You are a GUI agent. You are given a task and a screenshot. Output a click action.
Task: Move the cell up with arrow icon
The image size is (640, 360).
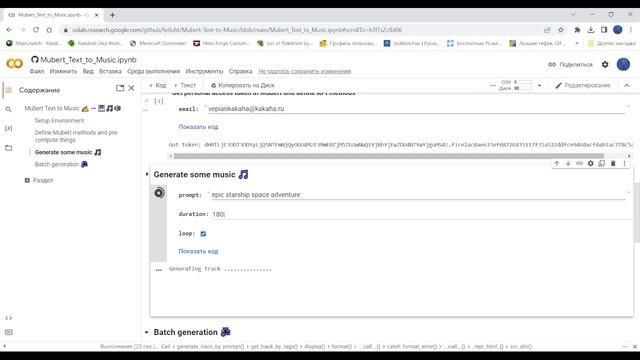coord(557,163)
